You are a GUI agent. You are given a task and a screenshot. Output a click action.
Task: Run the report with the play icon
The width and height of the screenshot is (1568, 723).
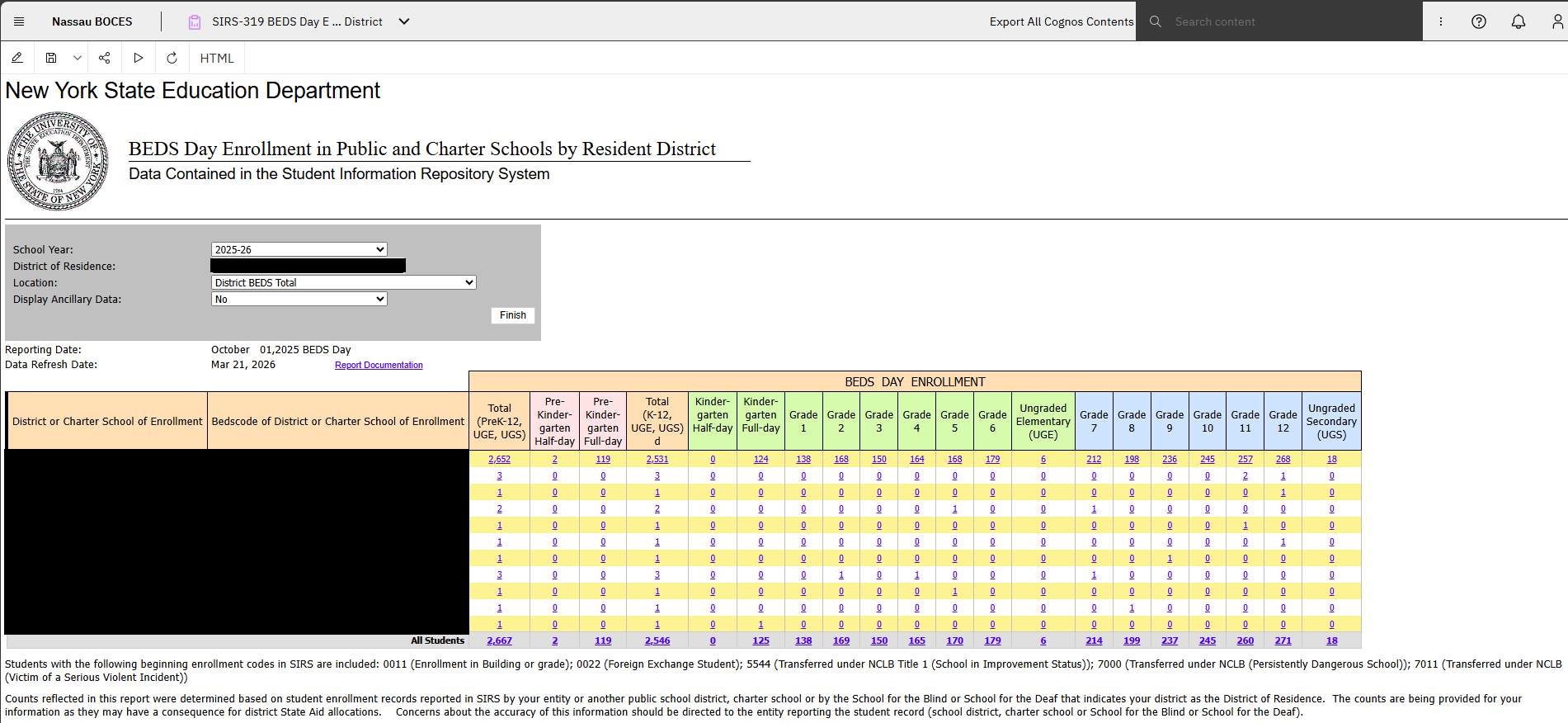coord(139,58)
